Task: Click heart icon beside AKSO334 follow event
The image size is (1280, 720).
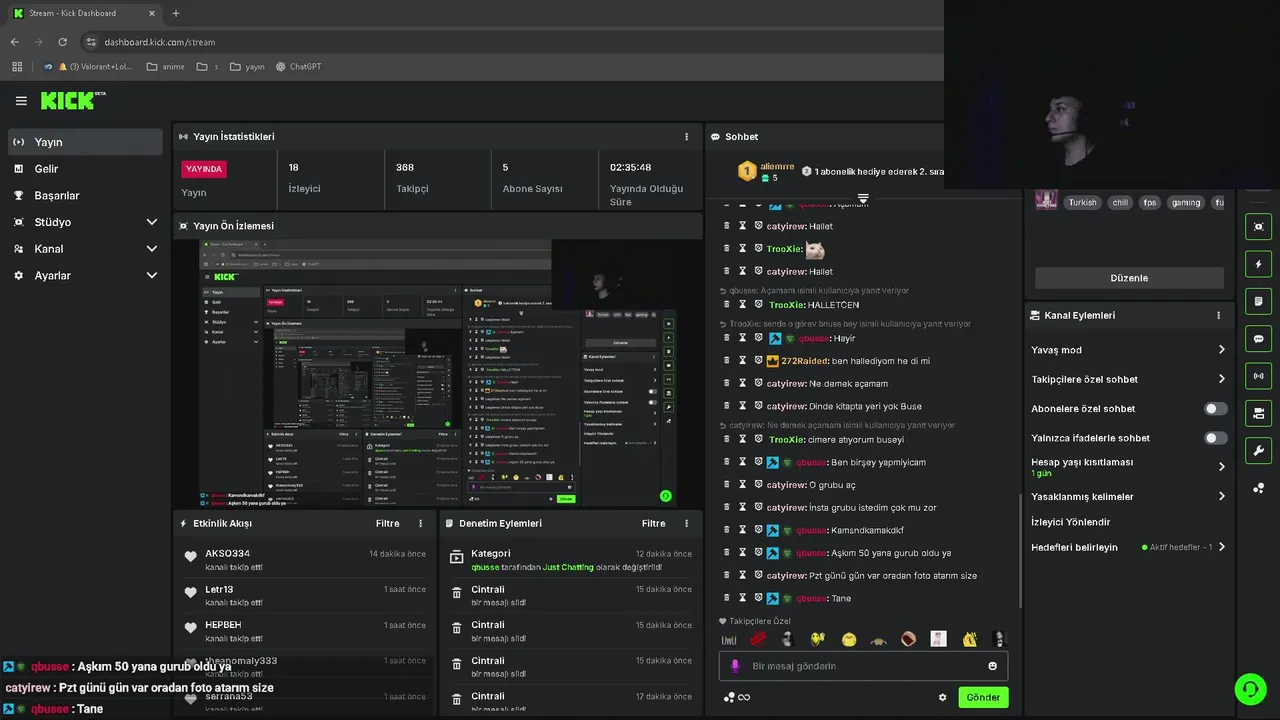Action: tap(191, 557)
